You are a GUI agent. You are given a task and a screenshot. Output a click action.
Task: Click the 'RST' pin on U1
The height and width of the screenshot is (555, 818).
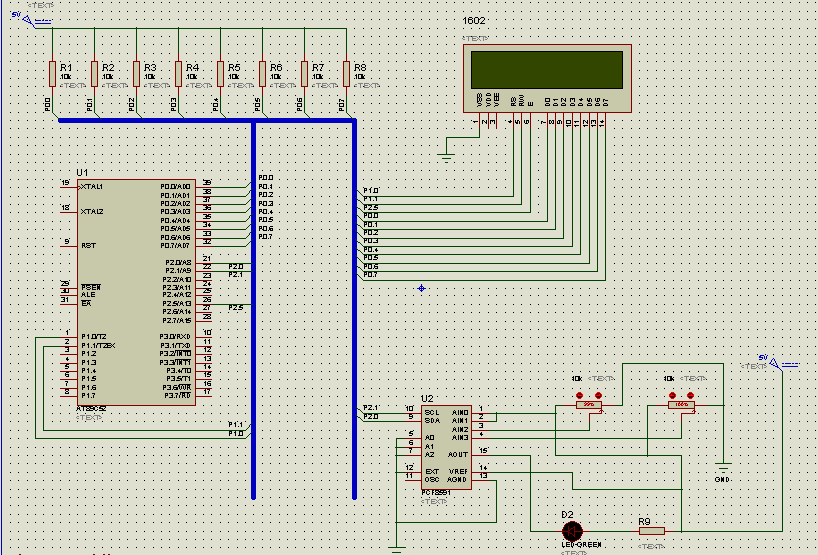coord(89,246)
